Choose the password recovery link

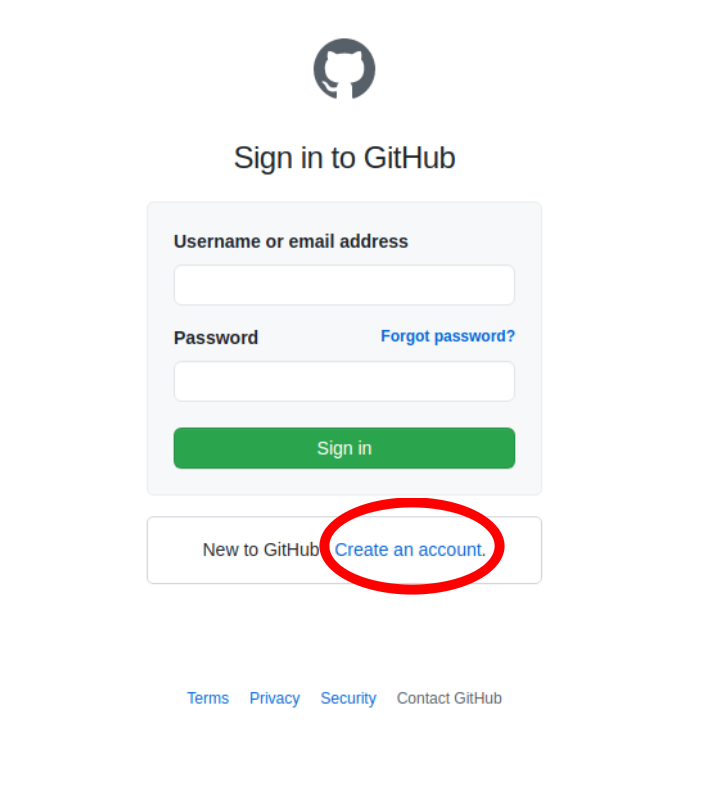click(448, 336)
